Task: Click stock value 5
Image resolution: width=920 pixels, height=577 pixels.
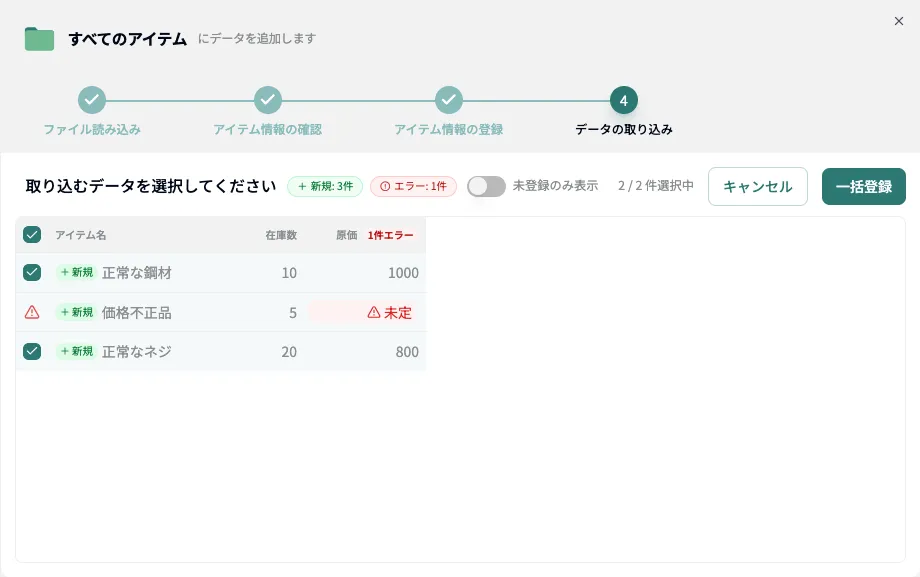Action: pyautogui.click(x=293, y=313)
